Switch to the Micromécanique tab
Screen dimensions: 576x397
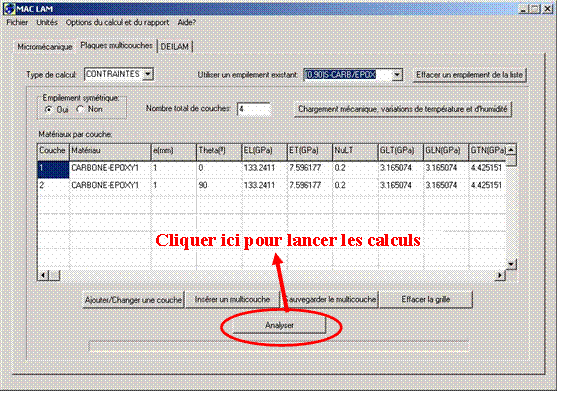45,47
